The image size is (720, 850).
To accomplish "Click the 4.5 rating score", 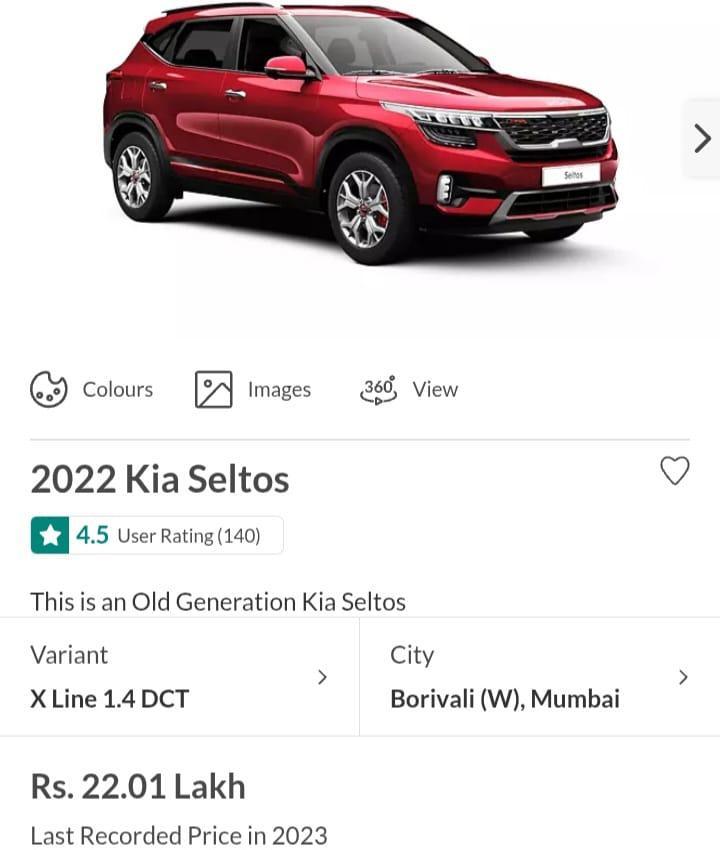I will 92,536.
